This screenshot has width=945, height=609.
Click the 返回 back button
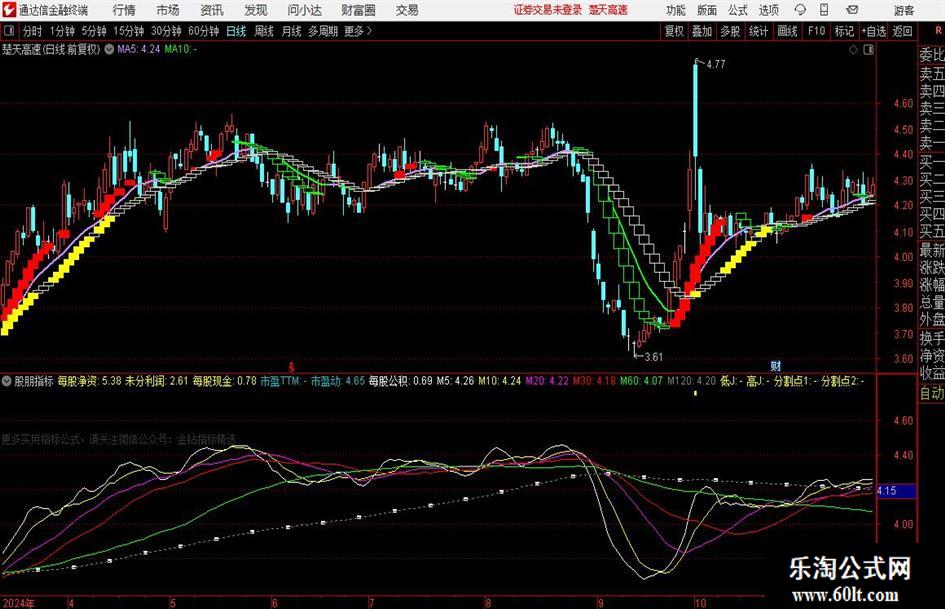902,31
